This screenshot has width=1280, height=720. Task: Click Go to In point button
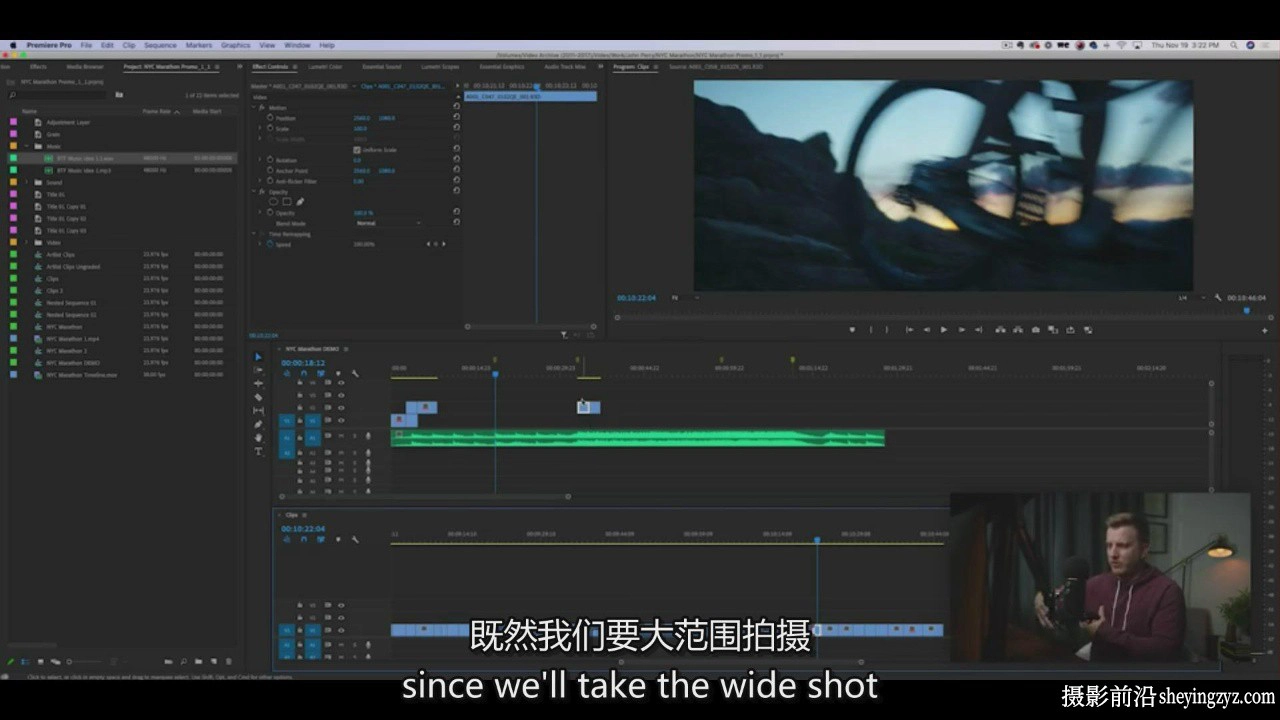click(x=908, y=330)
